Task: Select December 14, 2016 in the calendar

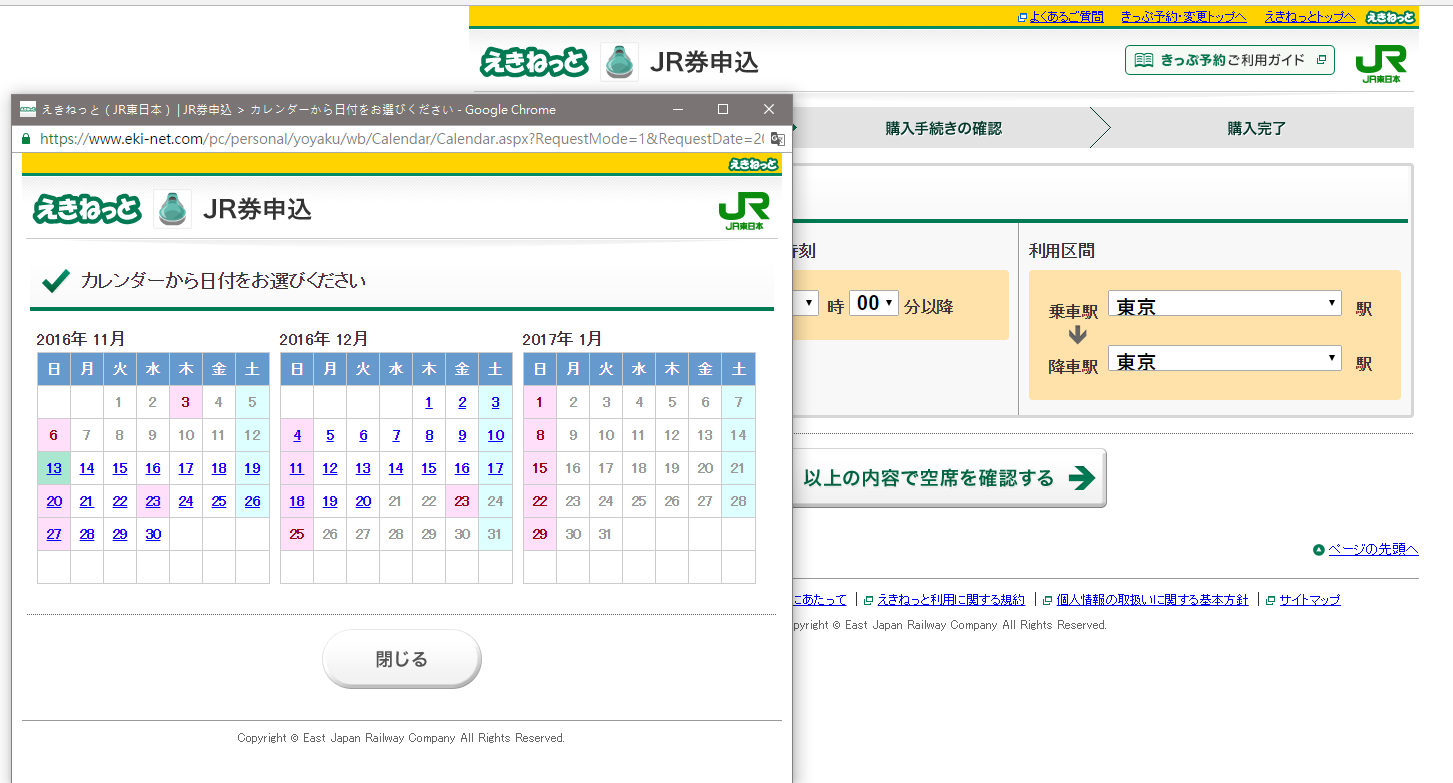Action: 396,468
